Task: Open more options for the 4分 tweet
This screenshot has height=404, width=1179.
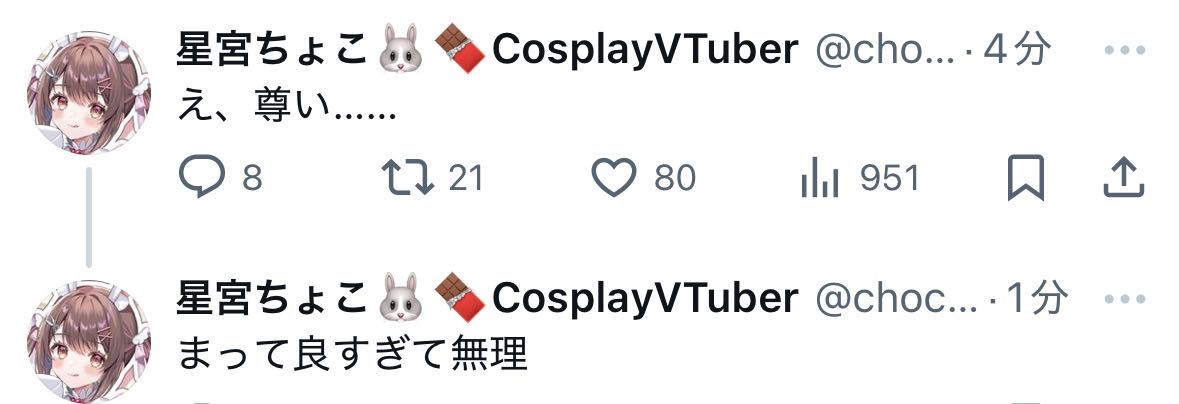Action: (1125, 50)
